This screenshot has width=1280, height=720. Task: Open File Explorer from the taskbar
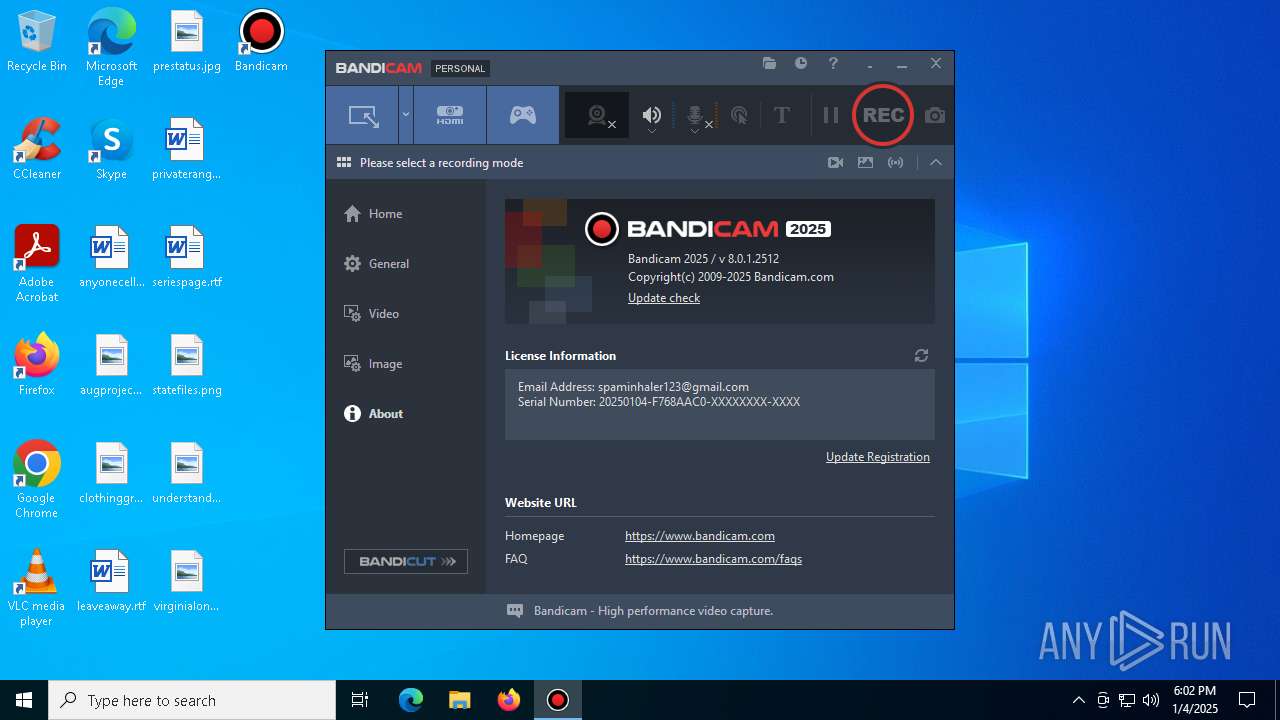pyautogui.click(x=460, y=700)
